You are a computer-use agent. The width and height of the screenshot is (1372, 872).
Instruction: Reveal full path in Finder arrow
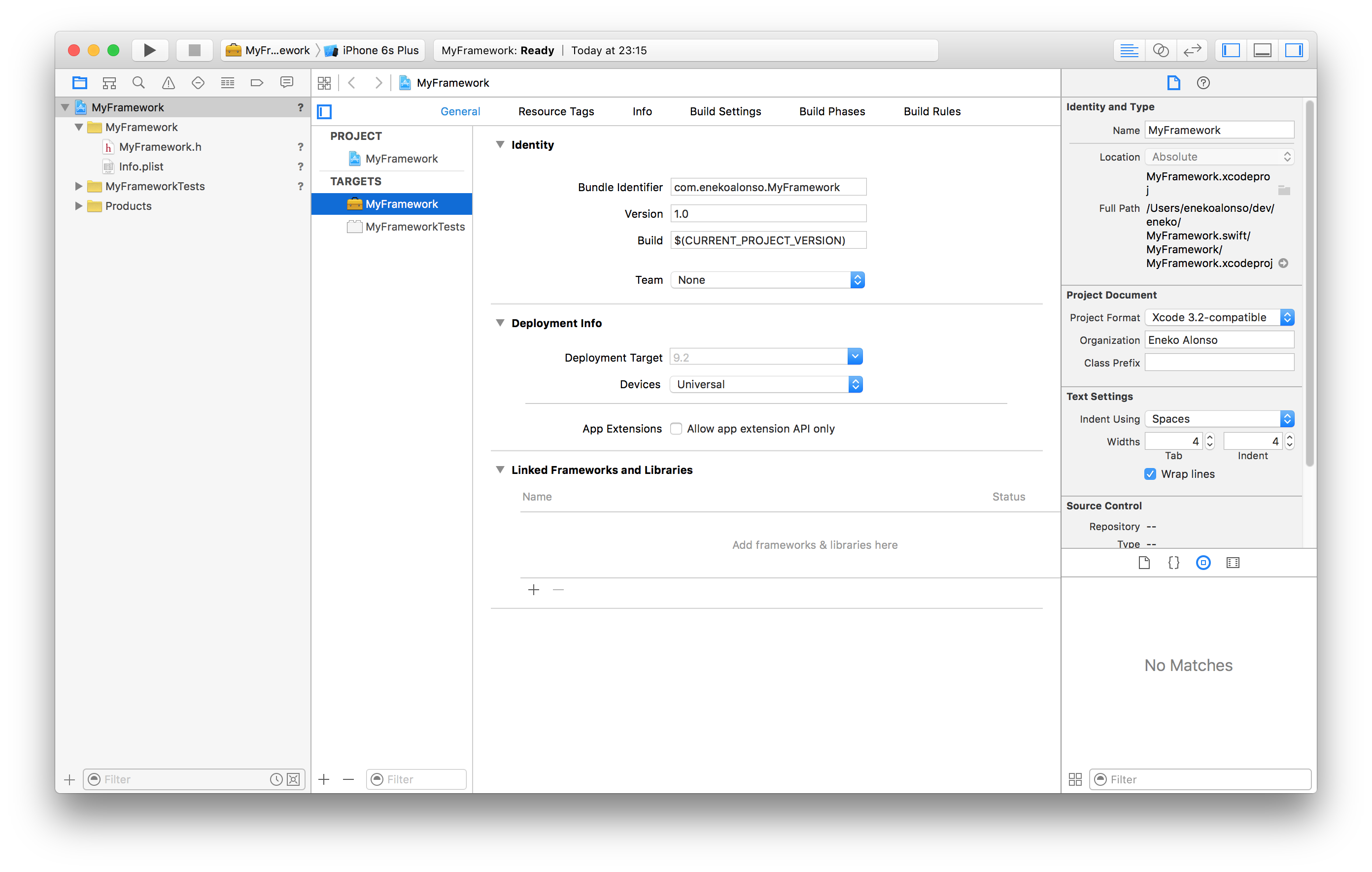(x=1283, y=263)
